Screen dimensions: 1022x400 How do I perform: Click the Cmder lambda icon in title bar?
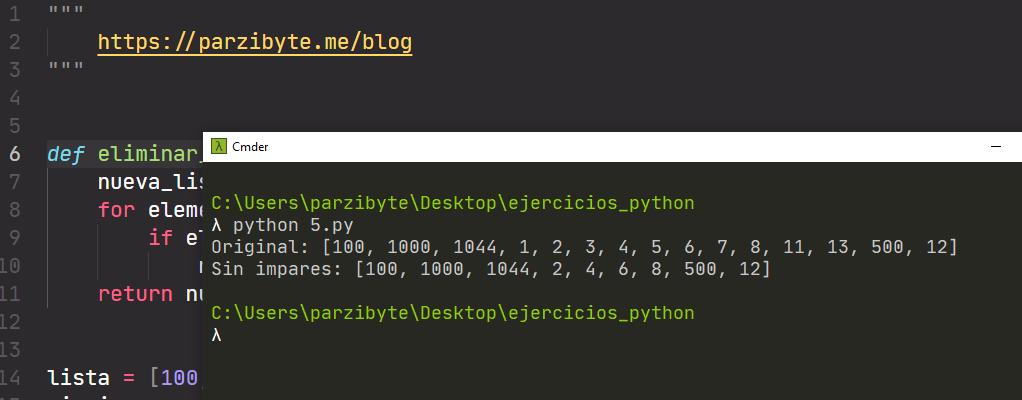(218, 147)
